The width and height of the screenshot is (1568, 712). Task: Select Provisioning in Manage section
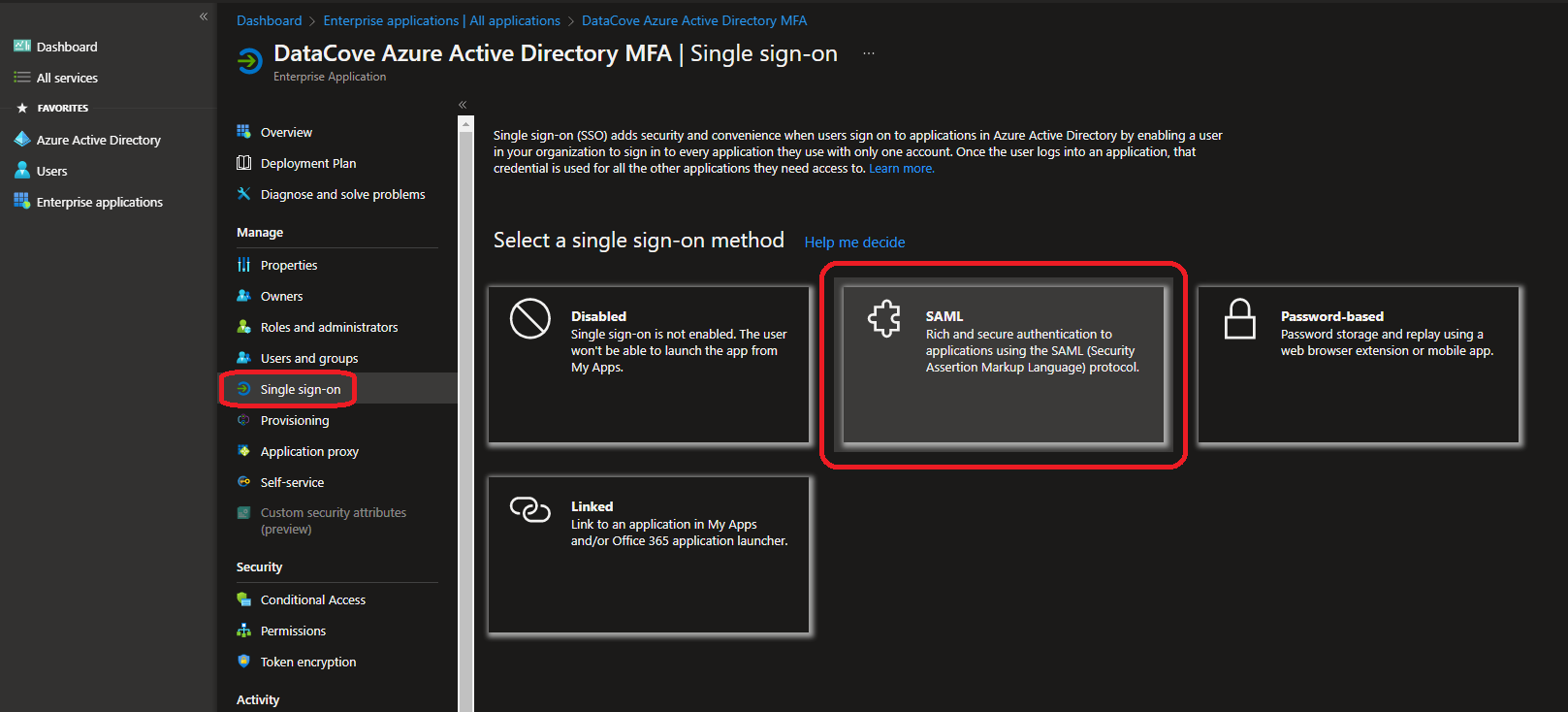coord(294,420)
